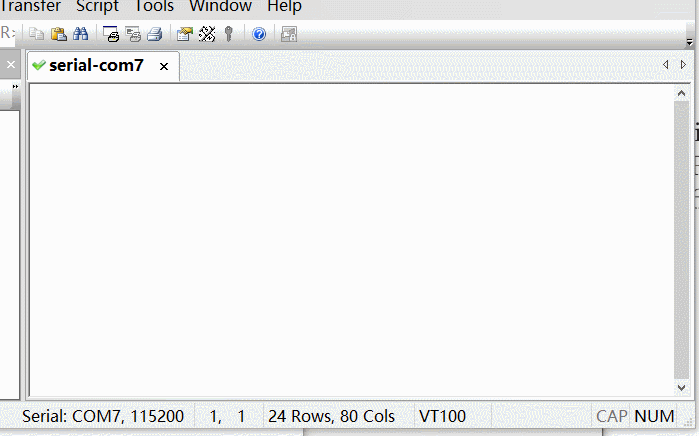This screenshot has height=436, width=699.
Task: Open the Tools menu
Action: (154, 6)
